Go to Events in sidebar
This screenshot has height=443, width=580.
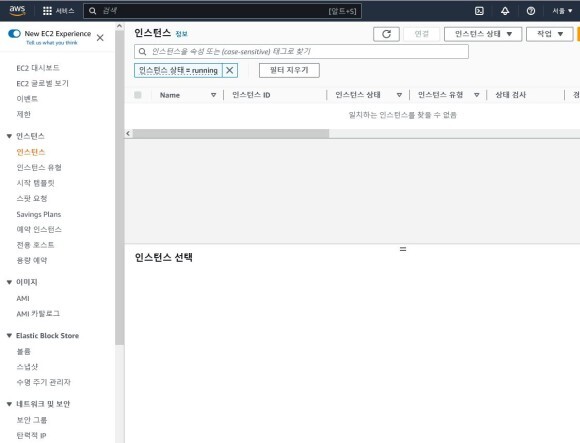[27, 99]
